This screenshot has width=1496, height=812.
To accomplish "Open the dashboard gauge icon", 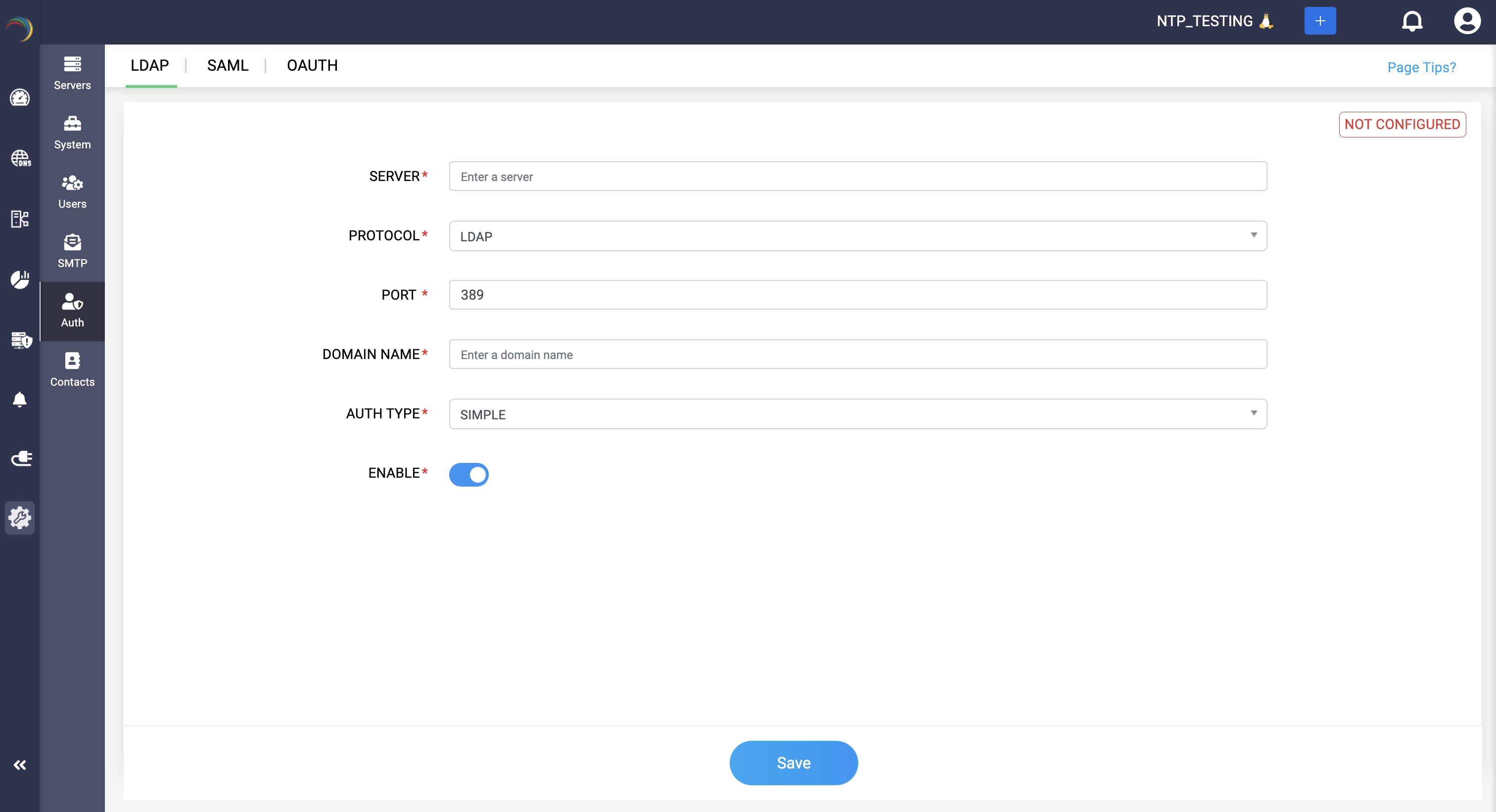I will [20, 97].
